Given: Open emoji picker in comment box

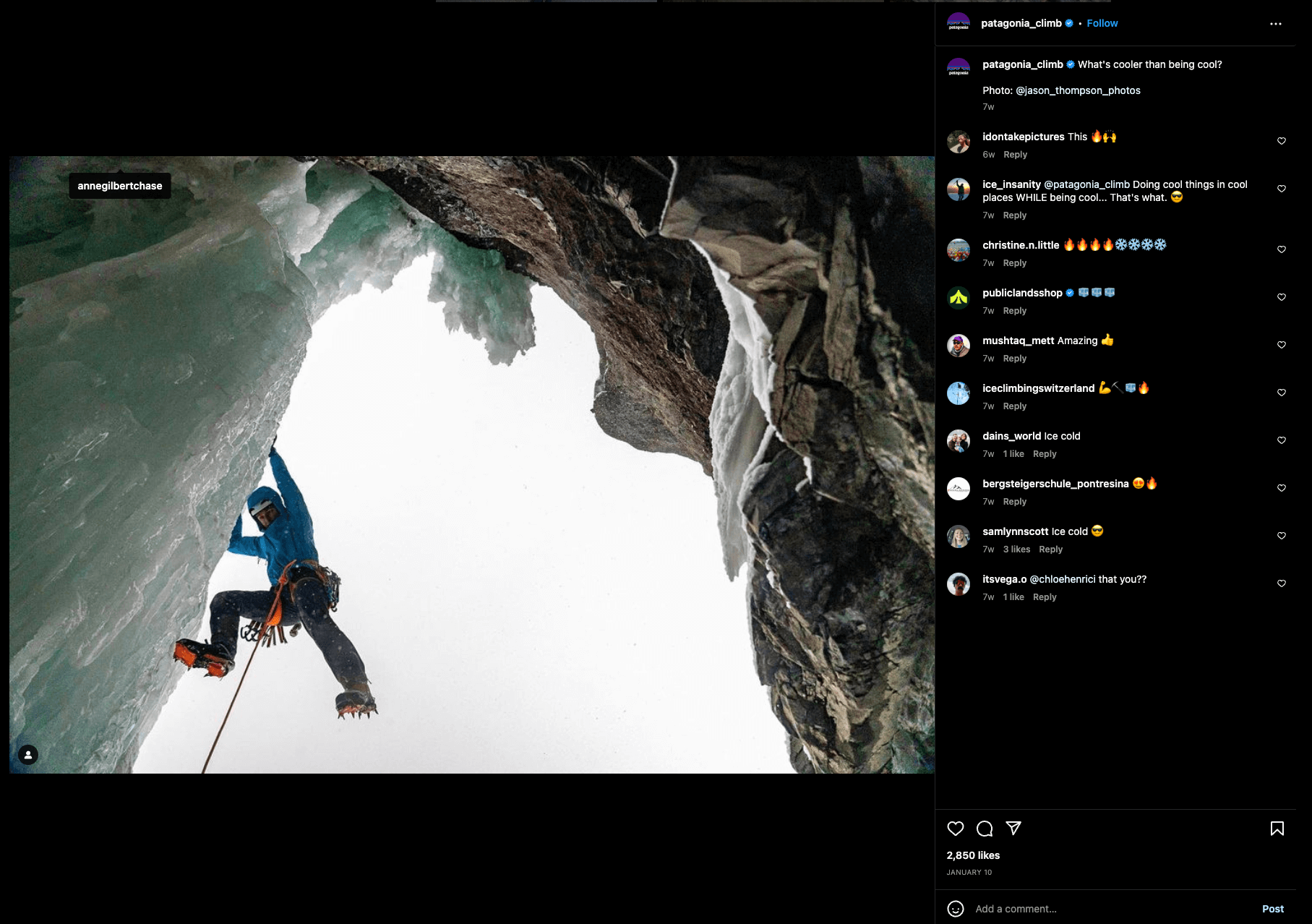Looking at the screenshot, I should [x=956, y=909].
